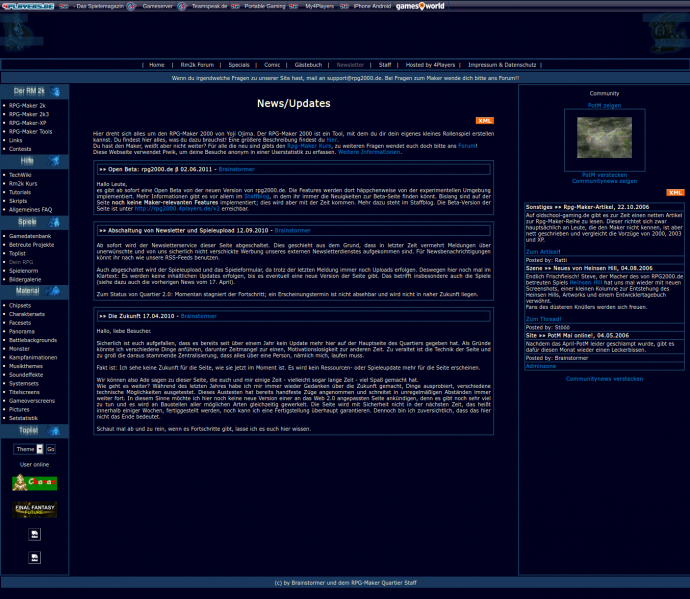
Task: Open Specials in navigation bar
Action: coord(239,65)
